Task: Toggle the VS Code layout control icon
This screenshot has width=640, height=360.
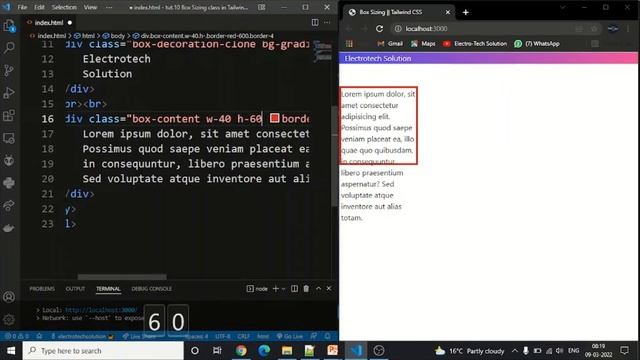Action: tap(262, 7)
